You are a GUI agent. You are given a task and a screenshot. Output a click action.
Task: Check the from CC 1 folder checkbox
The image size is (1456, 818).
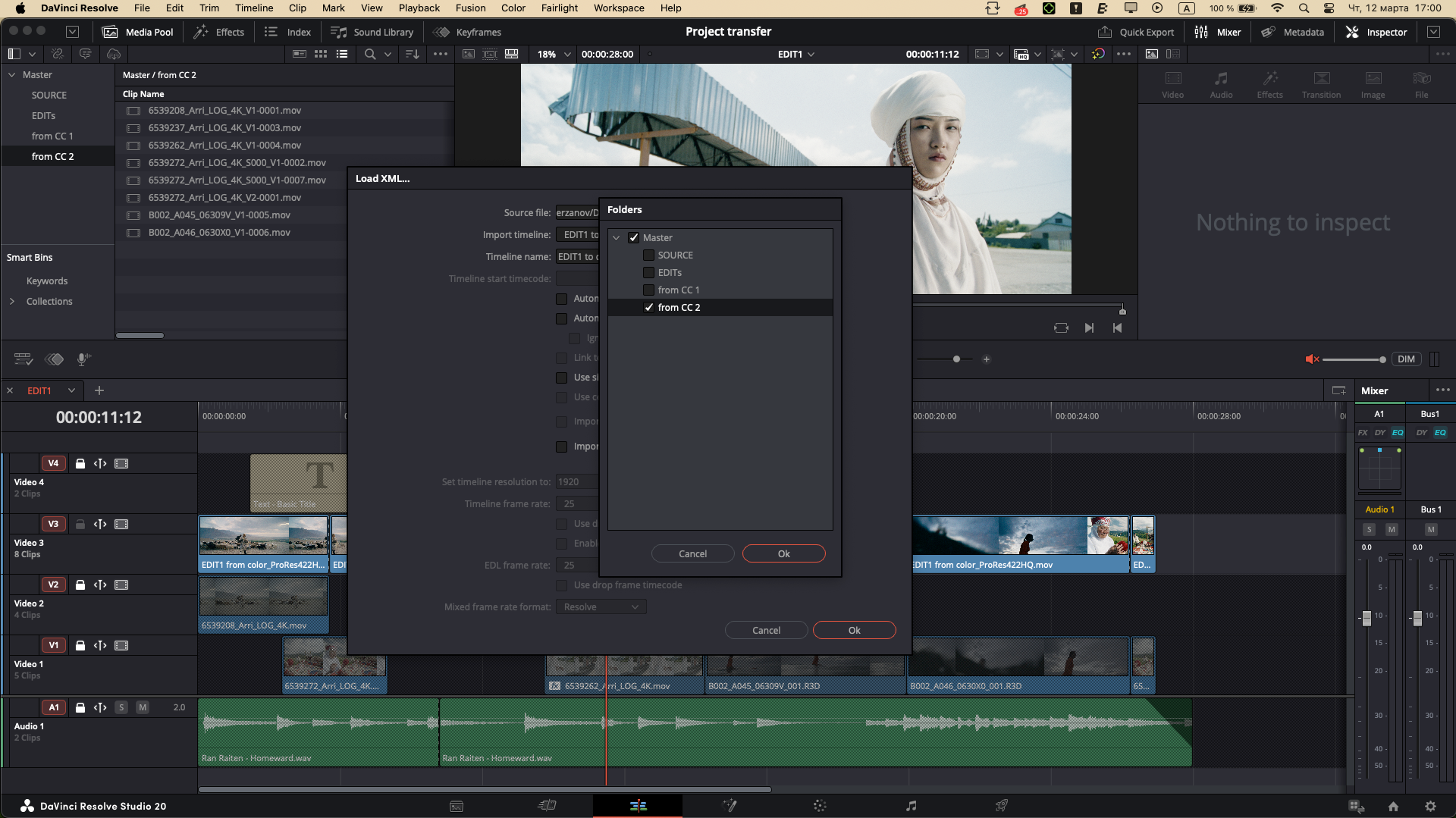tap(648, 290)
